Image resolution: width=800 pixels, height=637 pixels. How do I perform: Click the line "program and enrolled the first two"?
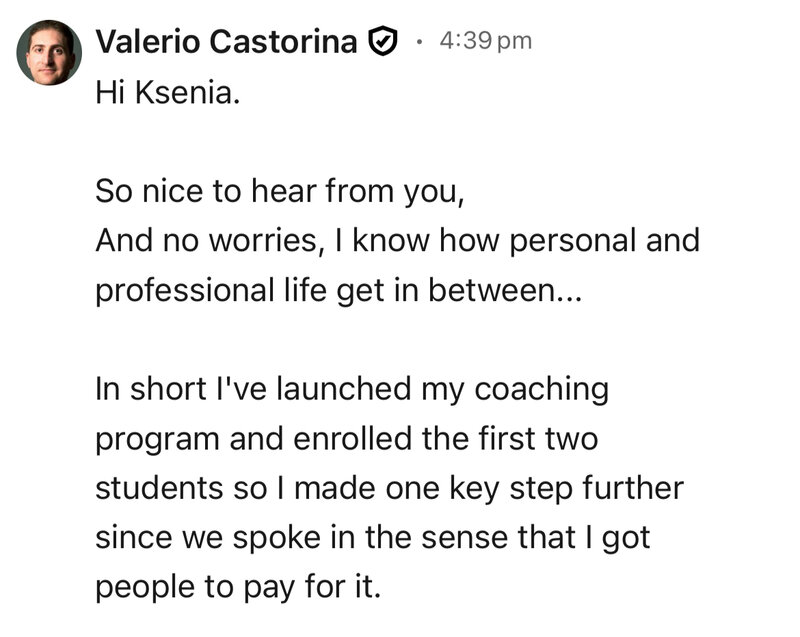point(346,439)
